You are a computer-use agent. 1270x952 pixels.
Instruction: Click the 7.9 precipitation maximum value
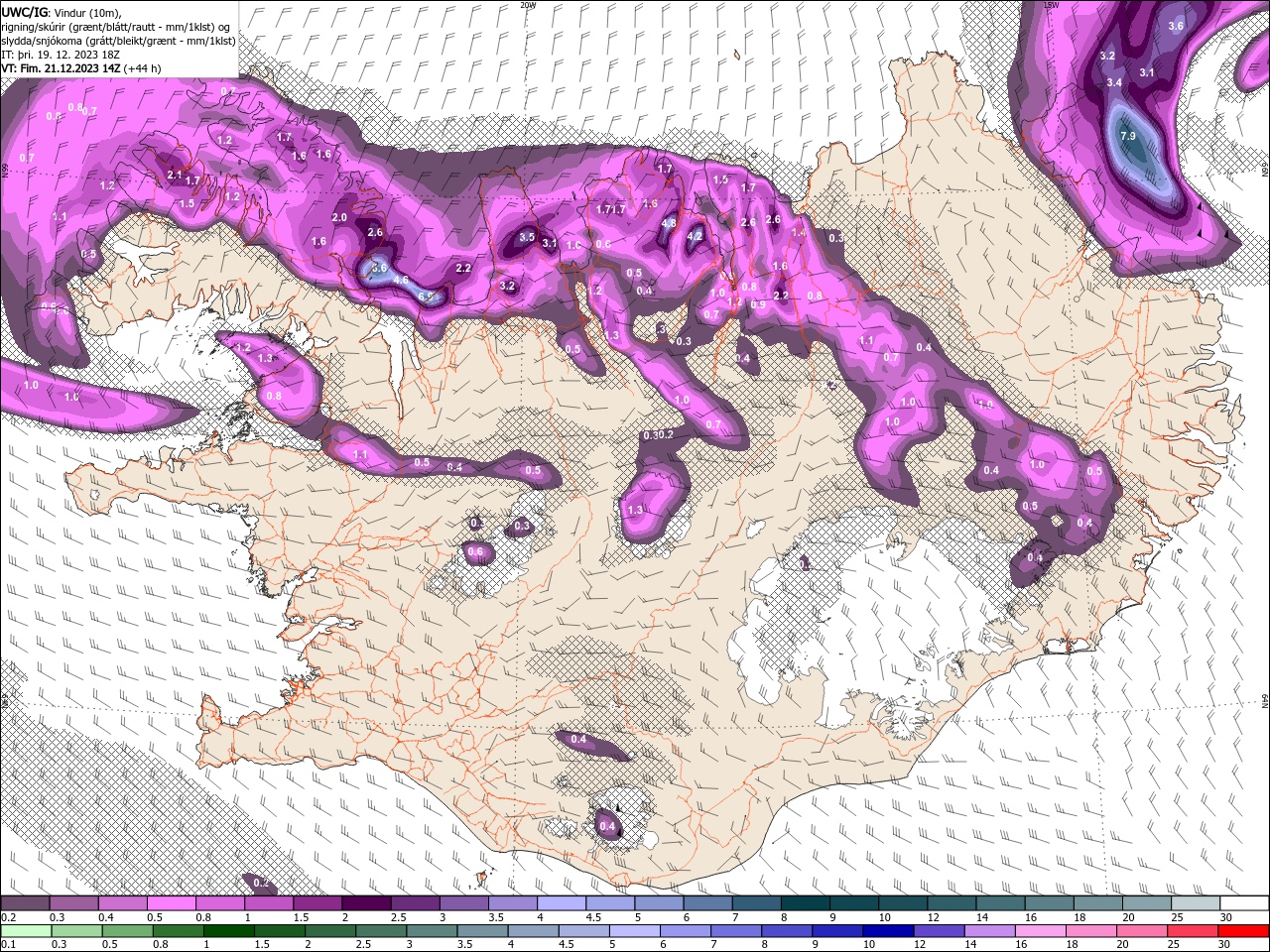click(x=1127, y=136)
